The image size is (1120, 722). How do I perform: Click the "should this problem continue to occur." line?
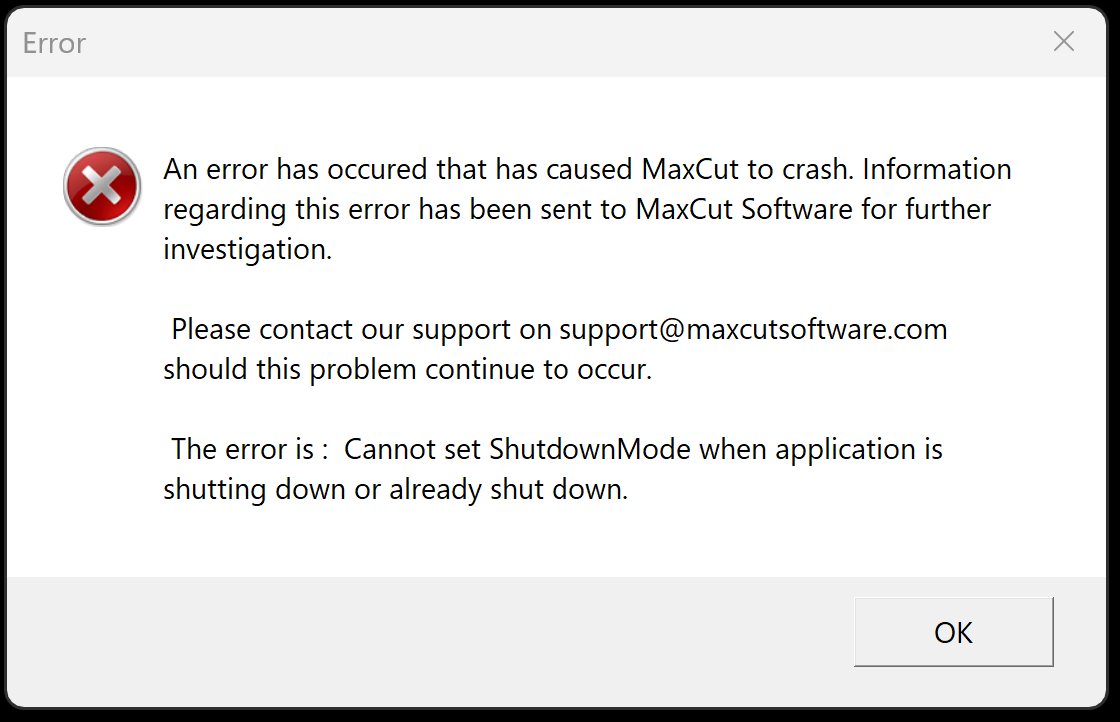(x=408, y=369)
